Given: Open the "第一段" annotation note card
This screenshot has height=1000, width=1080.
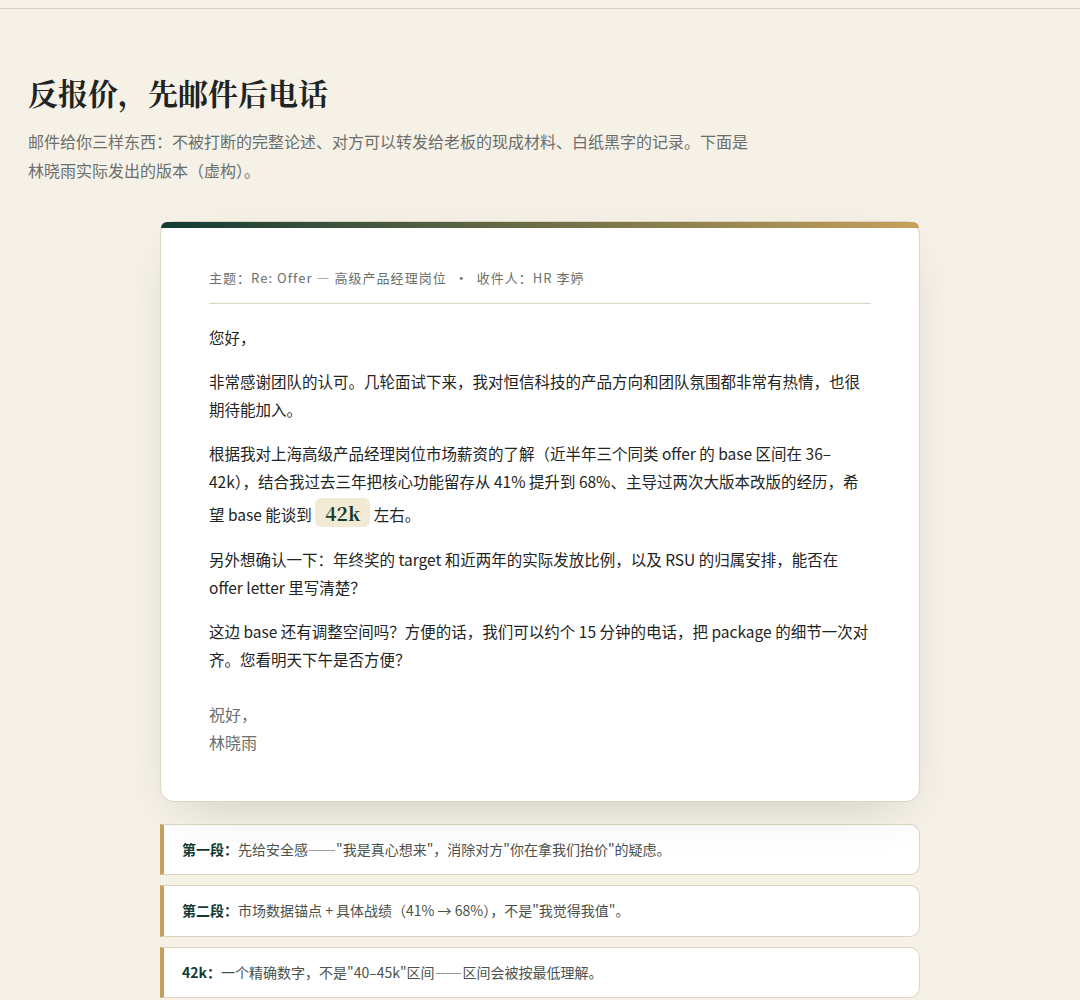Looking at the screenshot, I should pyautogui.click(x=540, y=850).
